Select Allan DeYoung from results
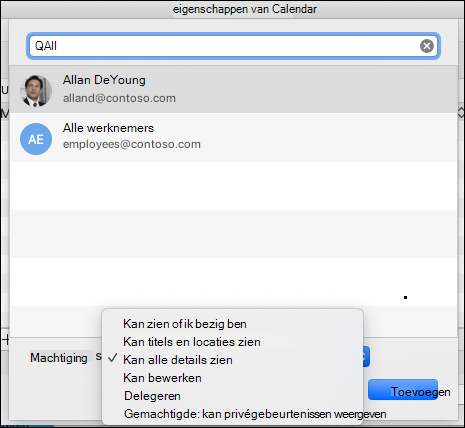This screenshot has height=428, width=465. click(233, 89)
